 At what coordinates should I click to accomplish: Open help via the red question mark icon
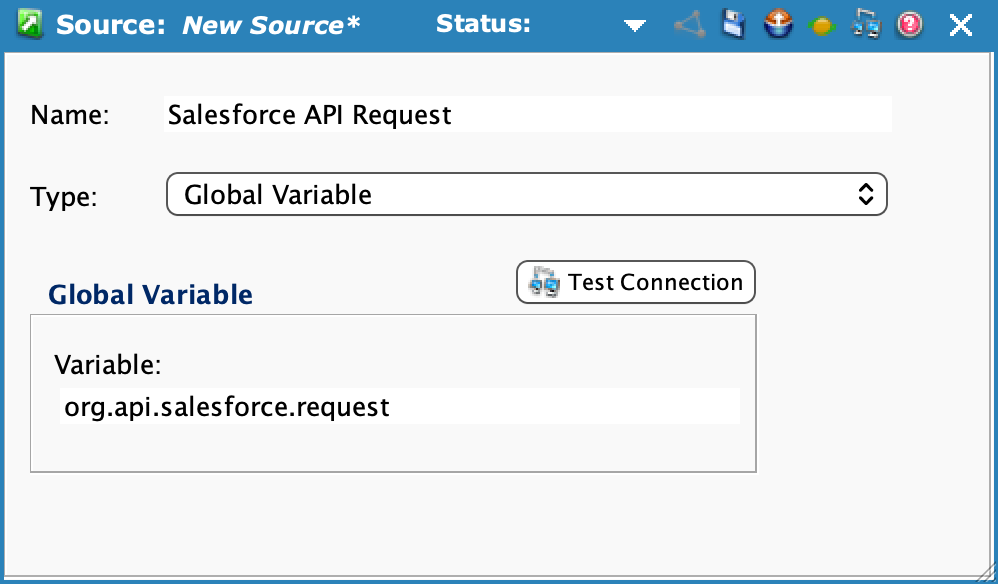pyautogui.click(x=909, y=26)
